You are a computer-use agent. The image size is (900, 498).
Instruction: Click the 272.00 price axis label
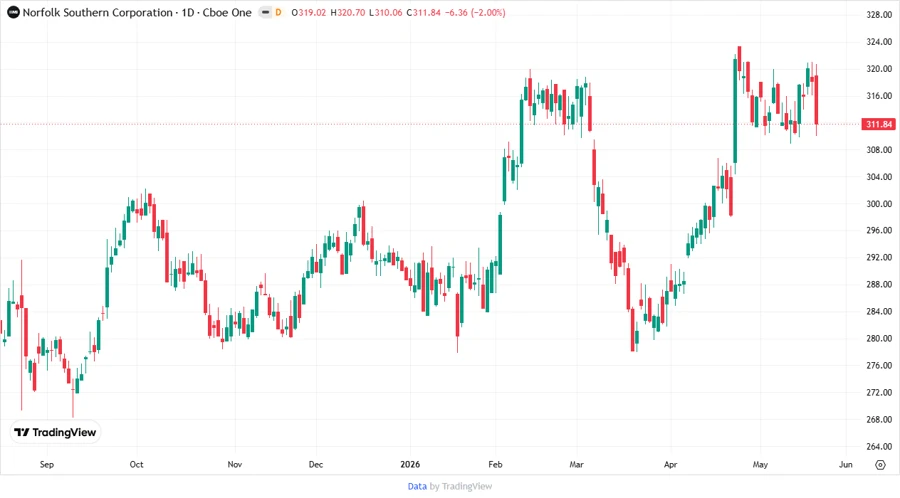tap(879, 392)
